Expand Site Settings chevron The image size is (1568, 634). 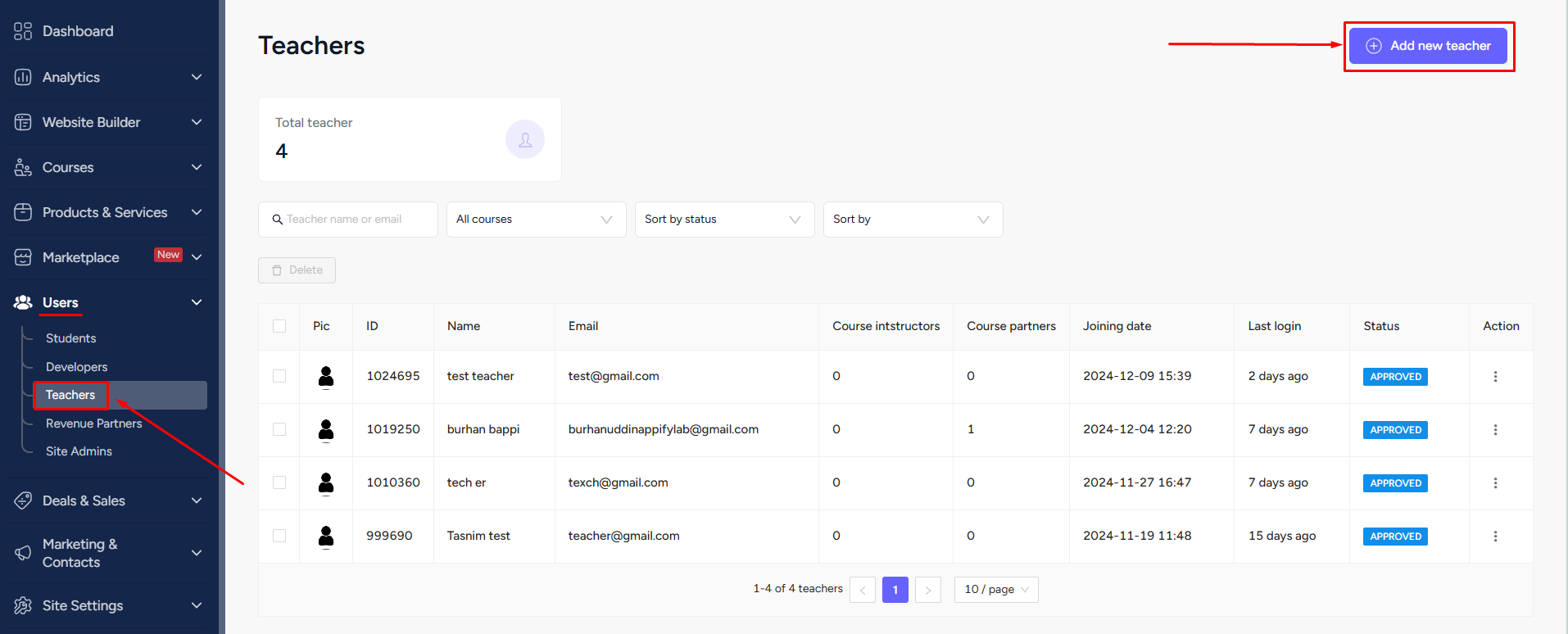click(197, 605)
